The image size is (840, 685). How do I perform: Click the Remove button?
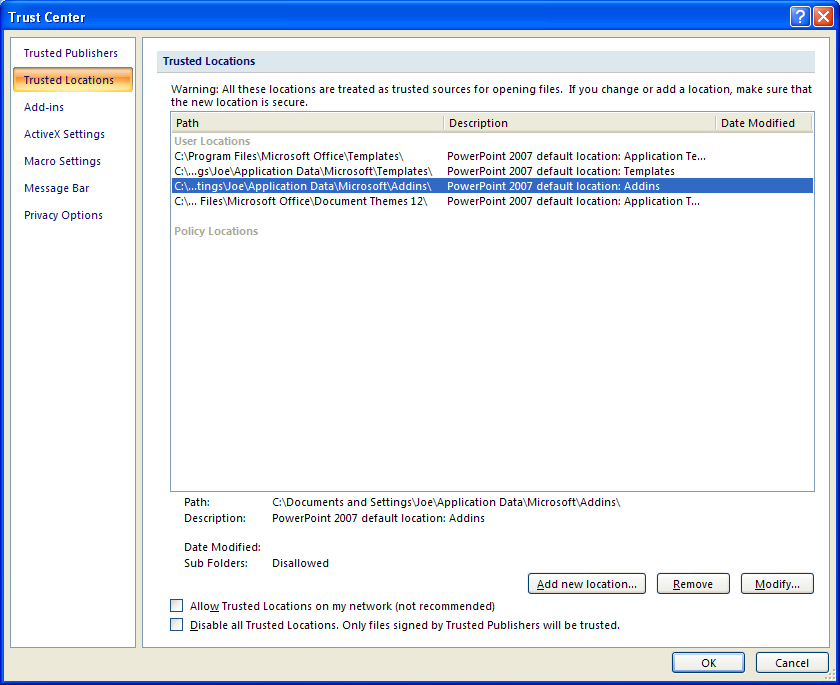click(693, 584)
